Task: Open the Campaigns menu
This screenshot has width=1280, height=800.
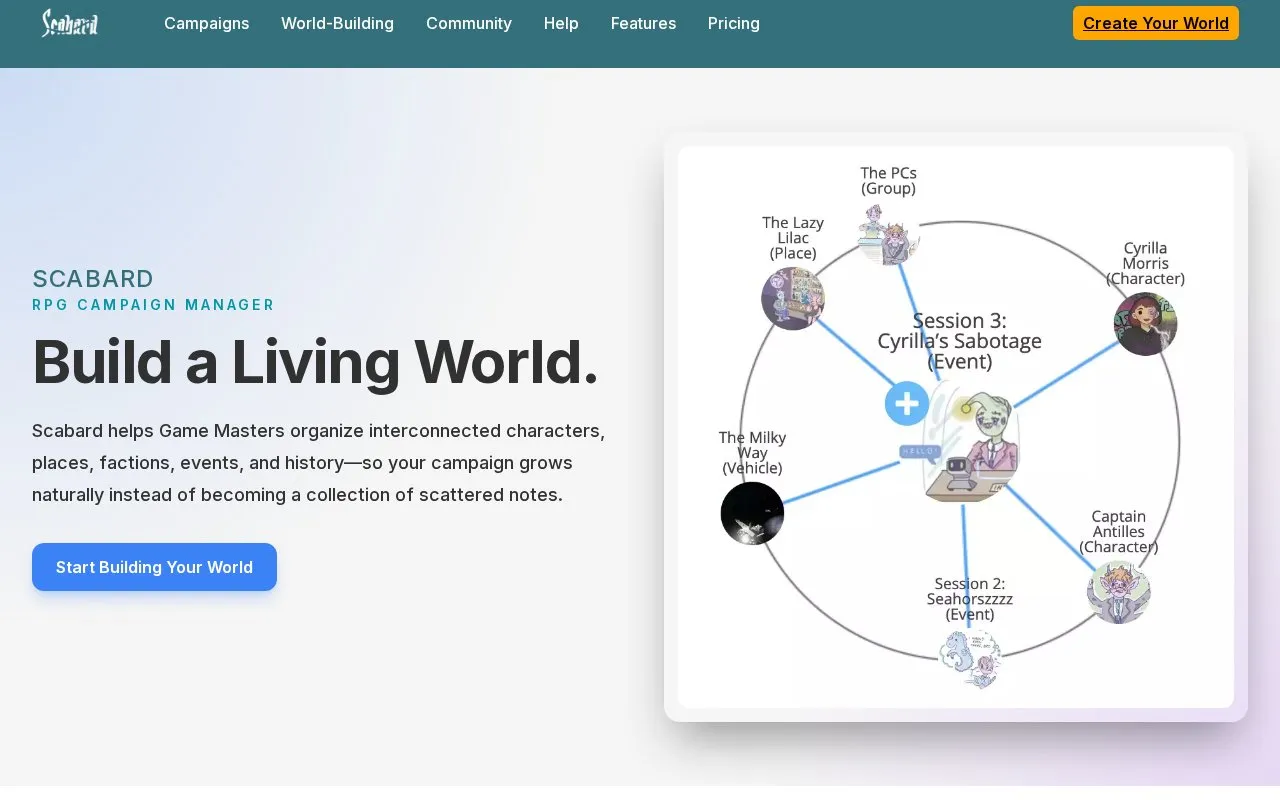Action: pos(207,23)
